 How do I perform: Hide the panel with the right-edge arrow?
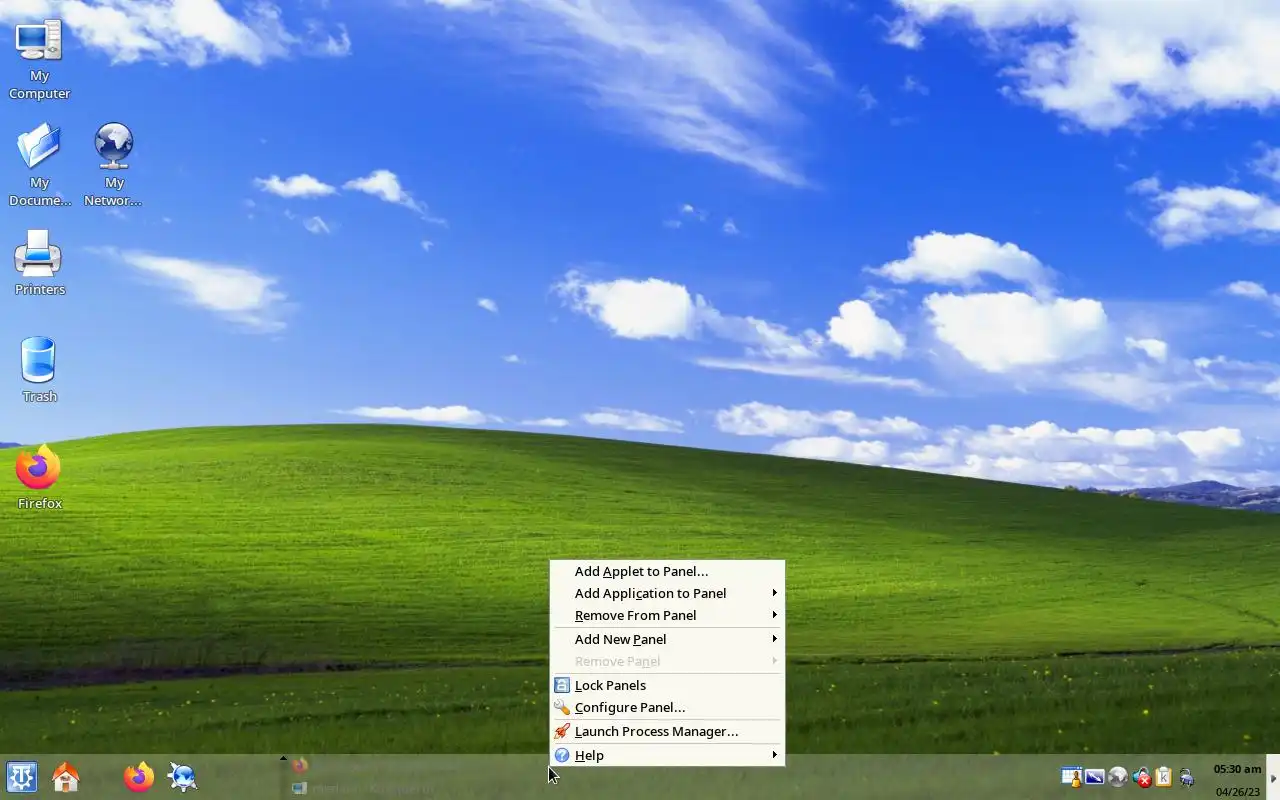[x=1273, y=777]
